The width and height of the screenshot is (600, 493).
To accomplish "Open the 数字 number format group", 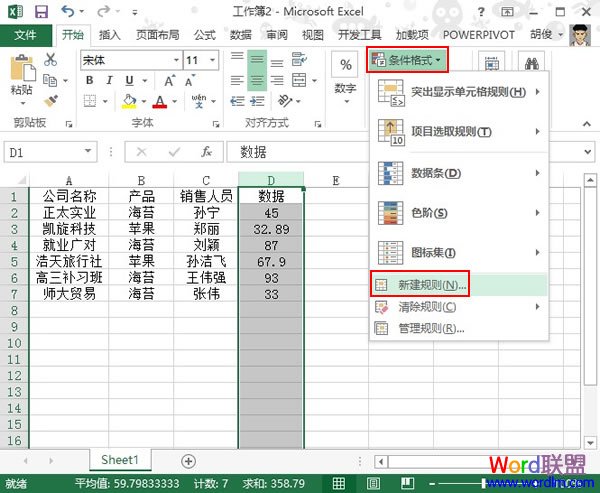I will click(346, 78).
